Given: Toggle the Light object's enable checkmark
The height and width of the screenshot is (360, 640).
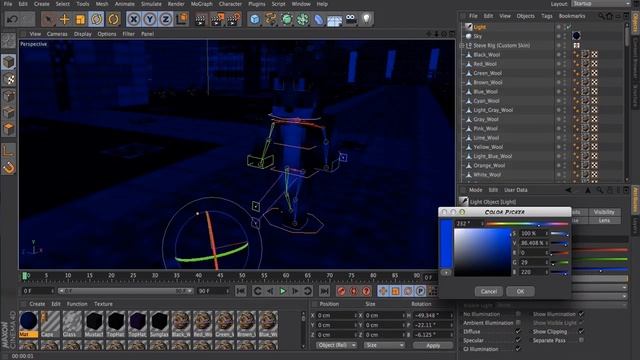Looking at the screenshot, I should [569, 27].
